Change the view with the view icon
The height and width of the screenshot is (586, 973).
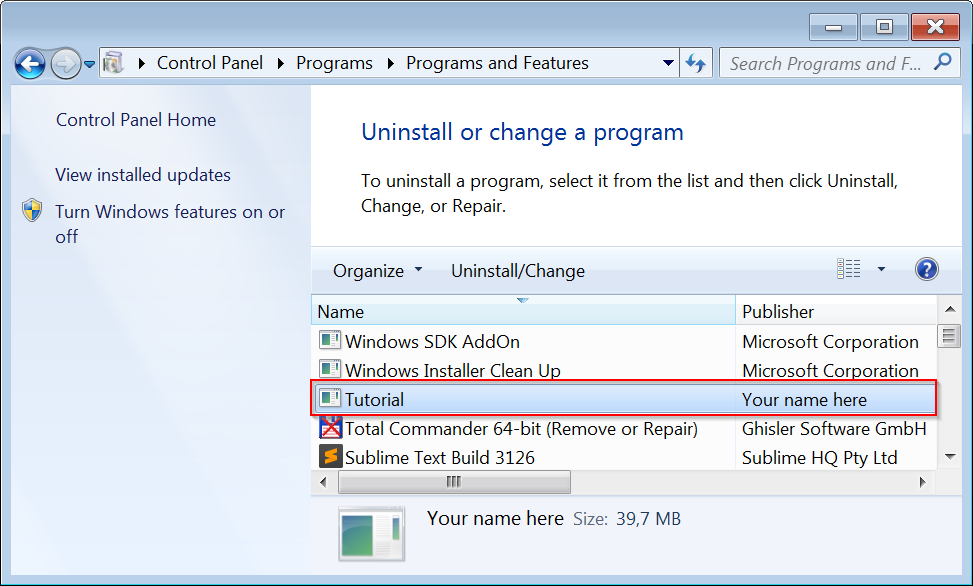point(848,269)
